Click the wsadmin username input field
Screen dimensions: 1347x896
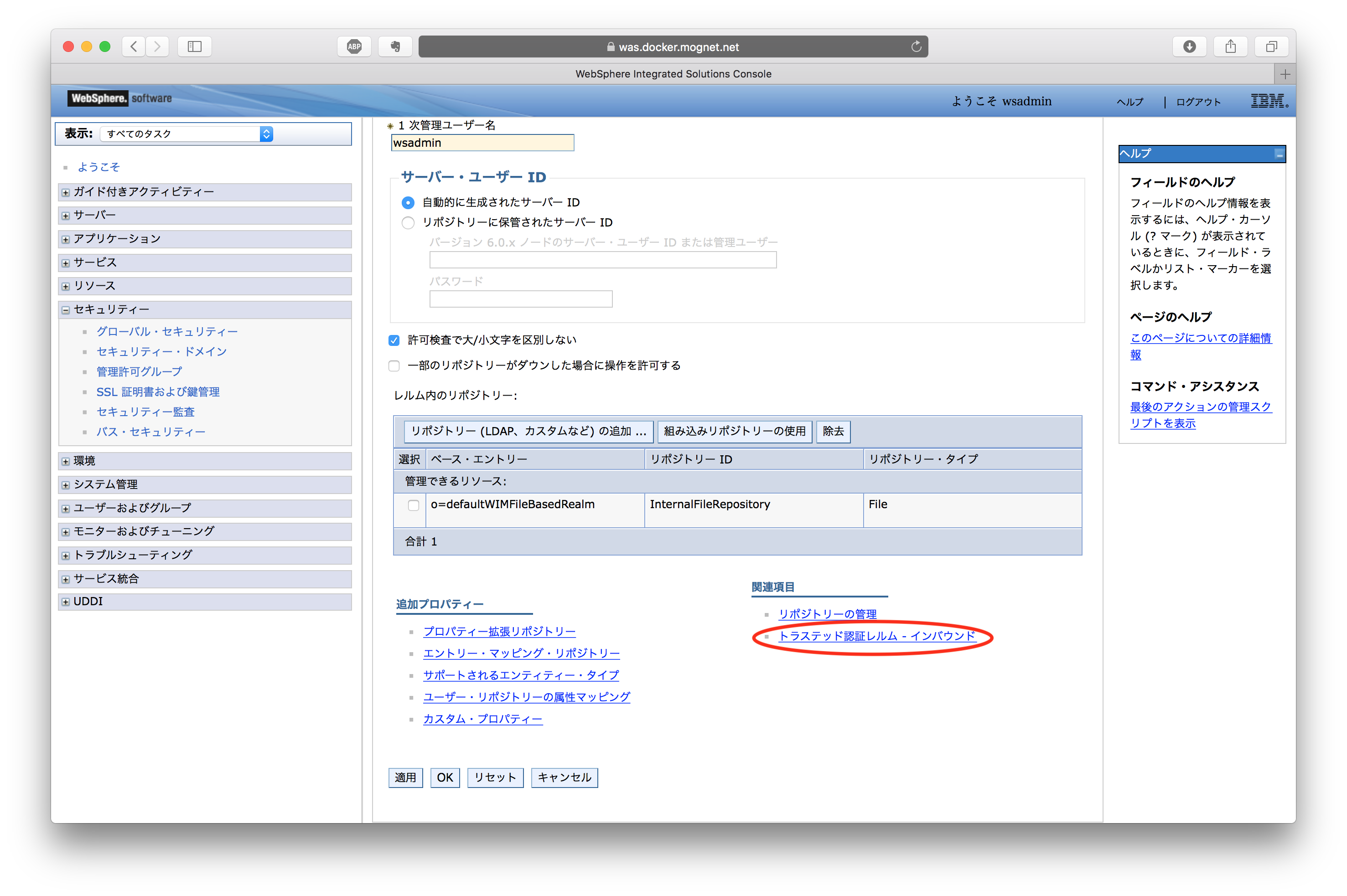tap(482, 142)
